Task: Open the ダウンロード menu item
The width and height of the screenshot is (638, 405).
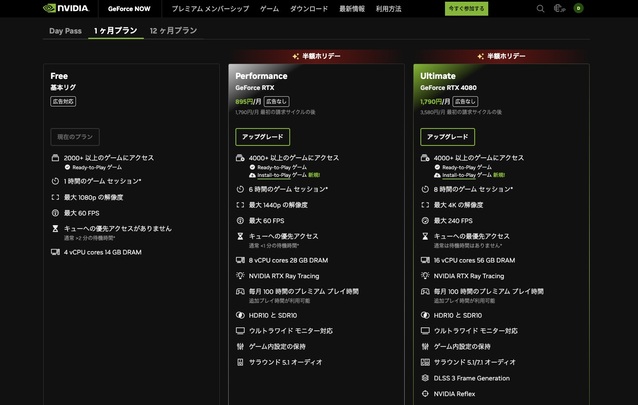Action: [x=309, y=9]
